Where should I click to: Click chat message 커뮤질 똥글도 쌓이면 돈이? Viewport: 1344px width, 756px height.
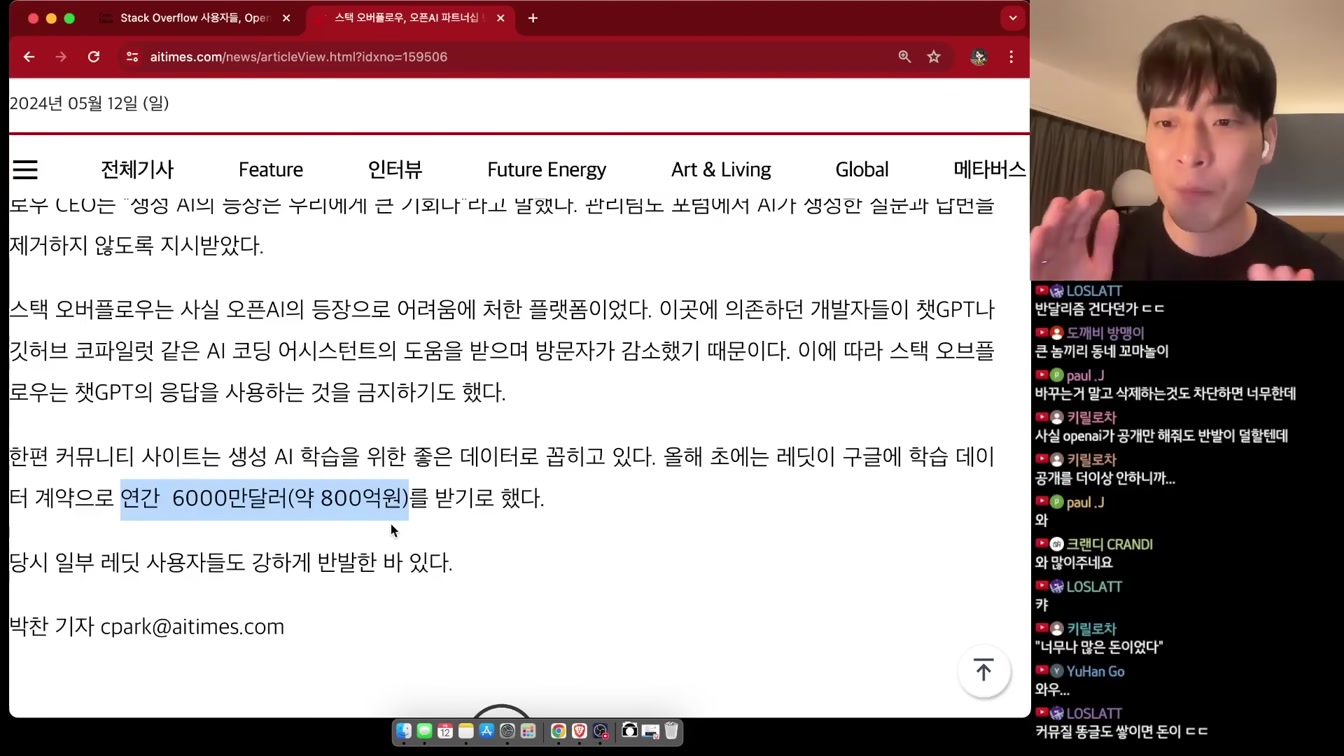1121,732
